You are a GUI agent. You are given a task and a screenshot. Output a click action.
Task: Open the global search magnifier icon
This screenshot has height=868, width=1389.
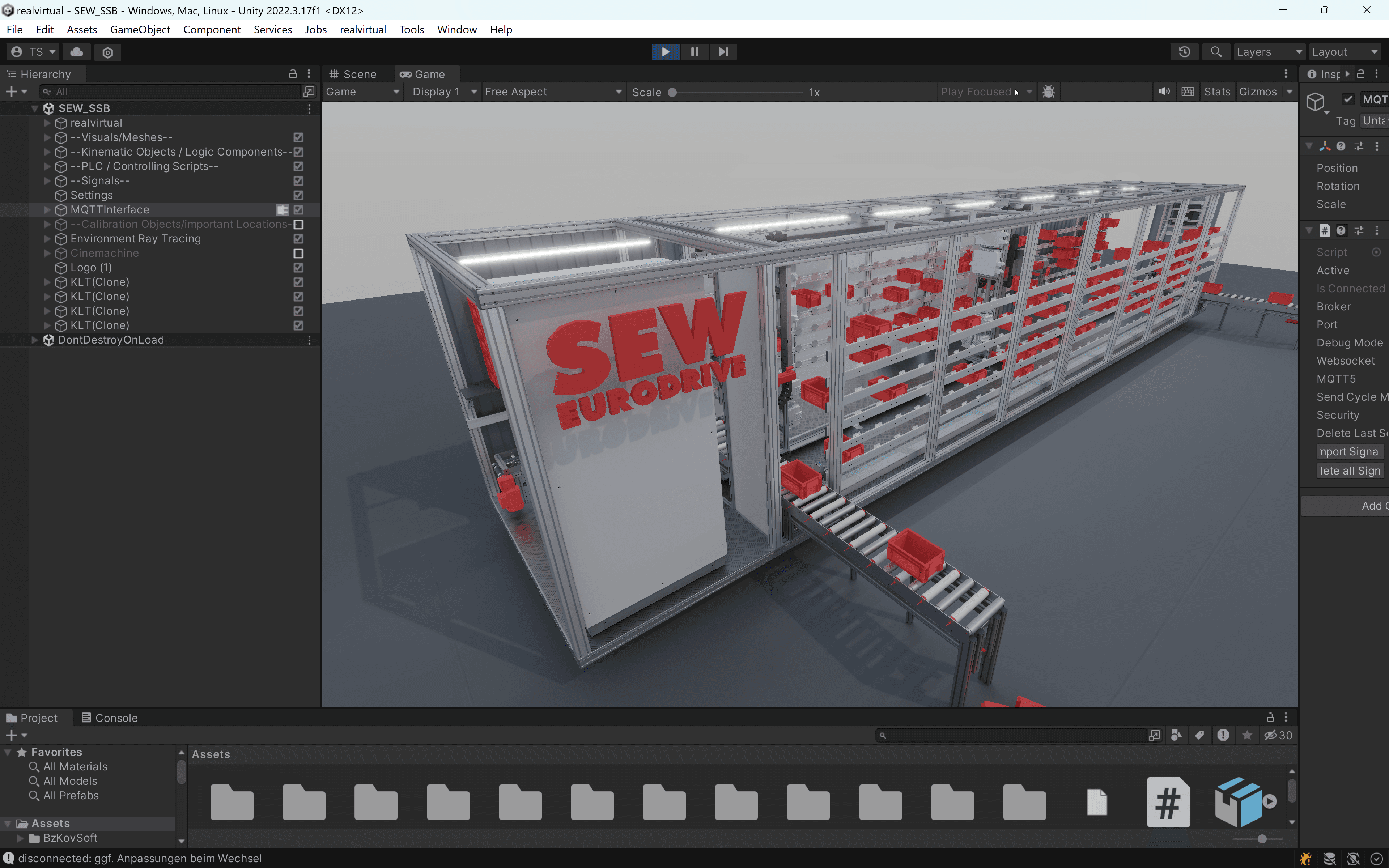click(1216, 52)
